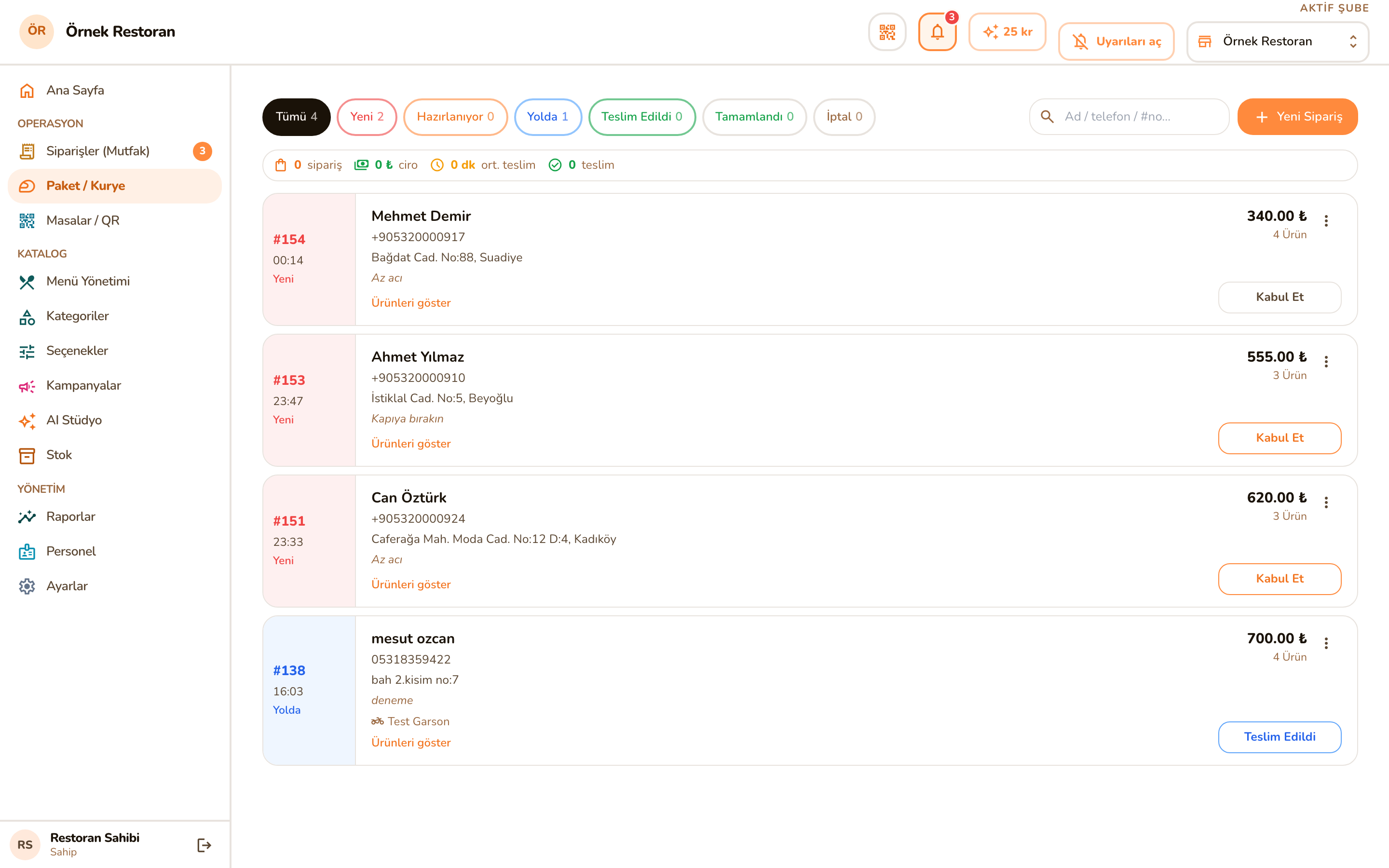This screenshot has height=868, width=1389.
Task: Filter orders by Yeni status
Action: pyautogui.click(x=367, y=117)
